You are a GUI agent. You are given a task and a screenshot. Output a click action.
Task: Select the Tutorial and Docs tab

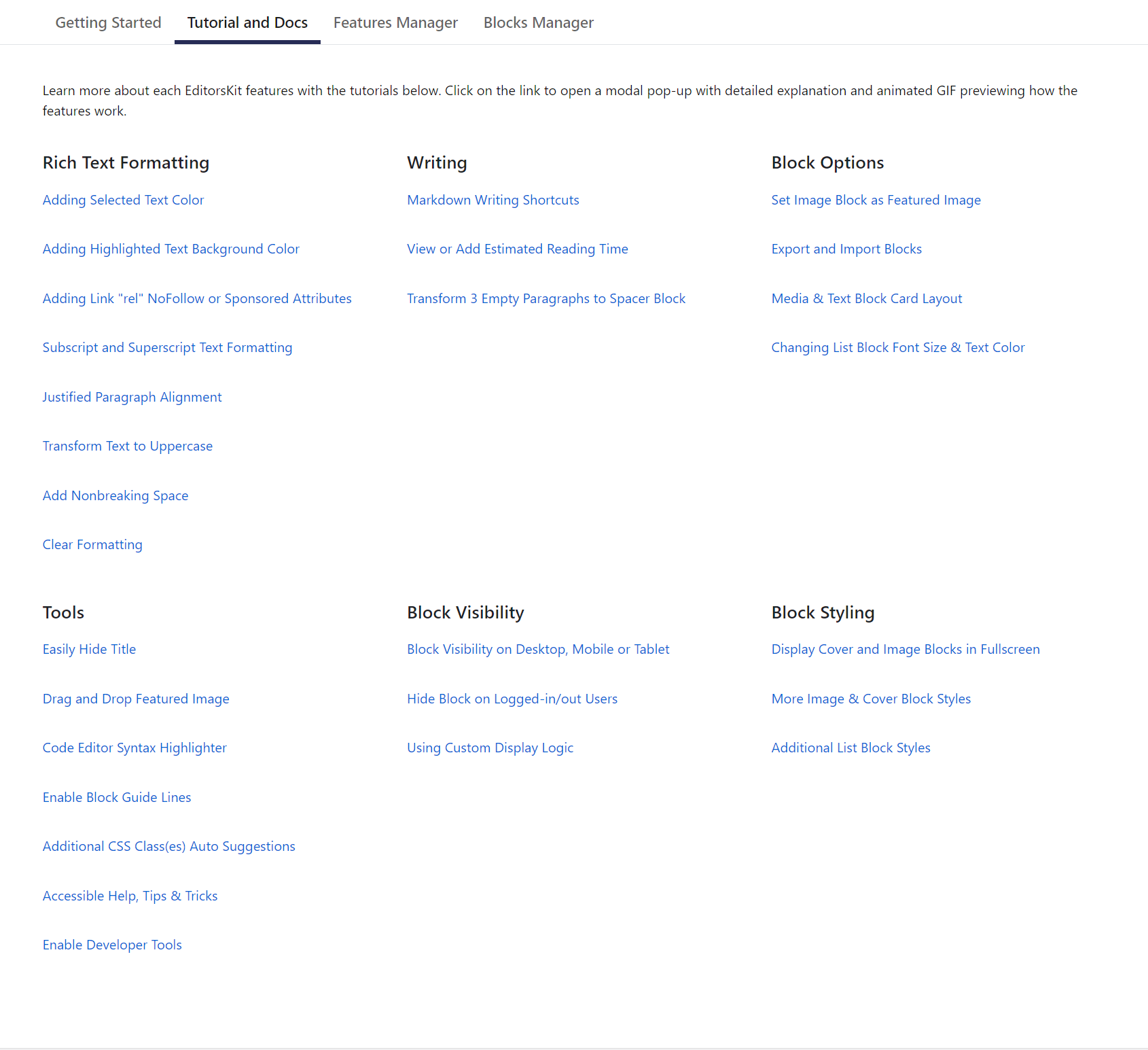click(247, 22)
